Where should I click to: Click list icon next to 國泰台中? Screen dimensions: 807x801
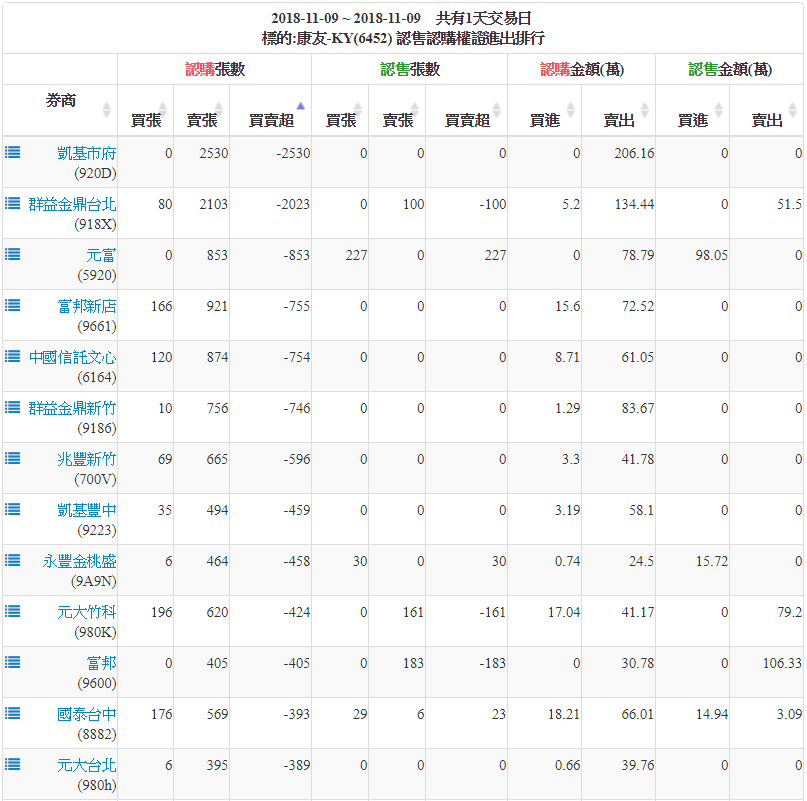[12, 713]
